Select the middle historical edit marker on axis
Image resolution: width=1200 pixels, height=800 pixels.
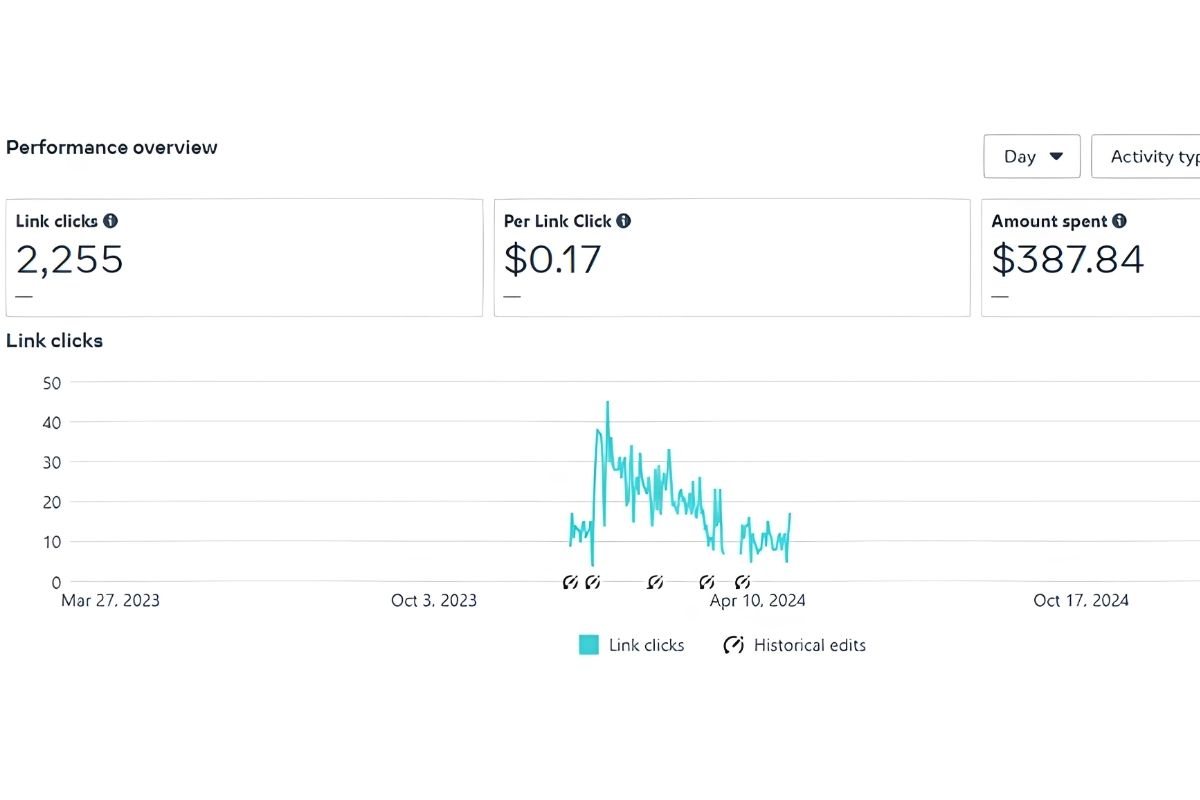point(656,582)
